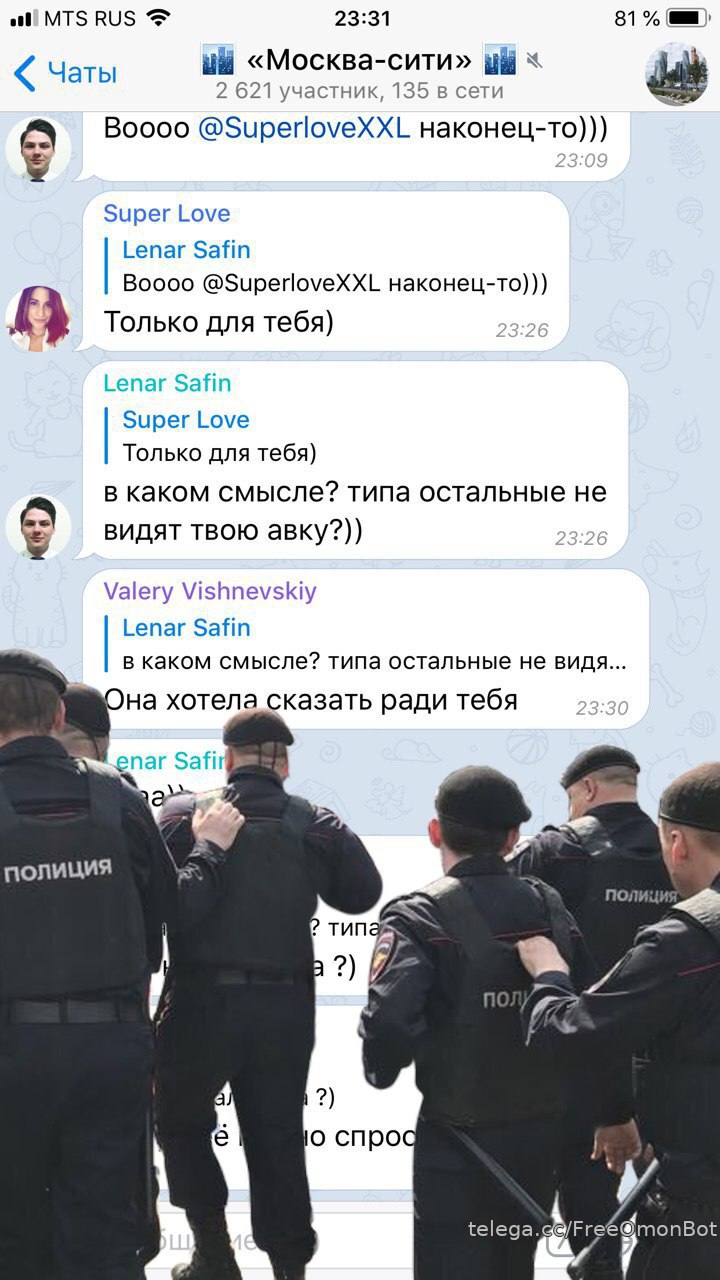
Task: Tap the left building emoji in title
Action: (218, 61)
